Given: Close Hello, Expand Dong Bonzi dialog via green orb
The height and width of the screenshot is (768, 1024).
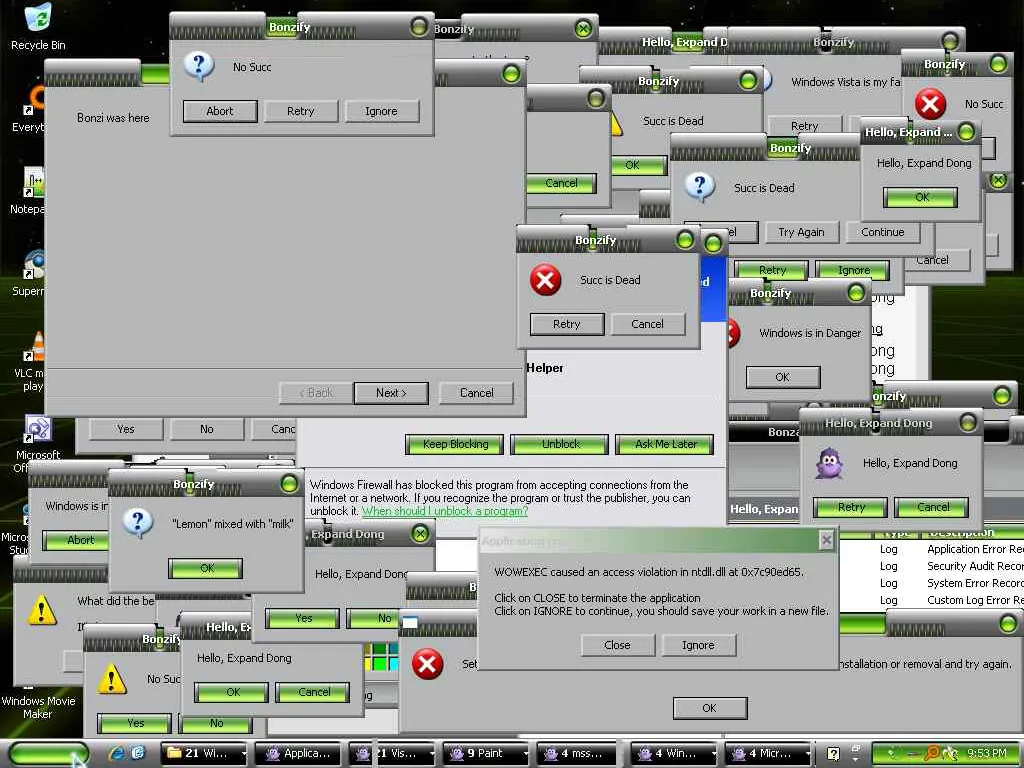Looking at the screenshot, I should pos(968,423).
